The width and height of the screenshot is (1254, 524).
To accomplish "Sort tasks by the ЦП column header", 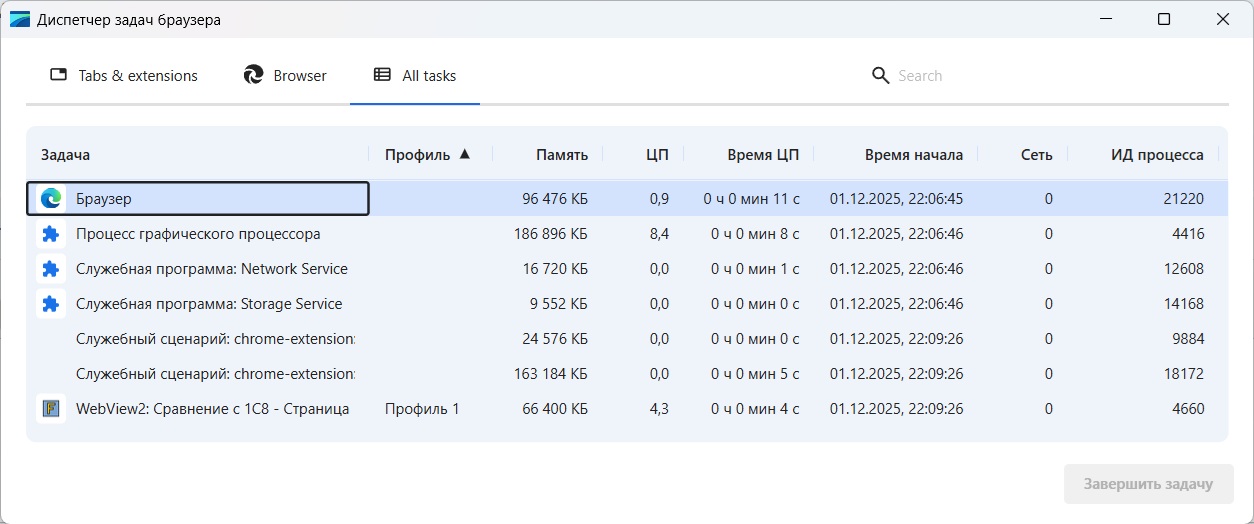I will (x=657, y=155).
